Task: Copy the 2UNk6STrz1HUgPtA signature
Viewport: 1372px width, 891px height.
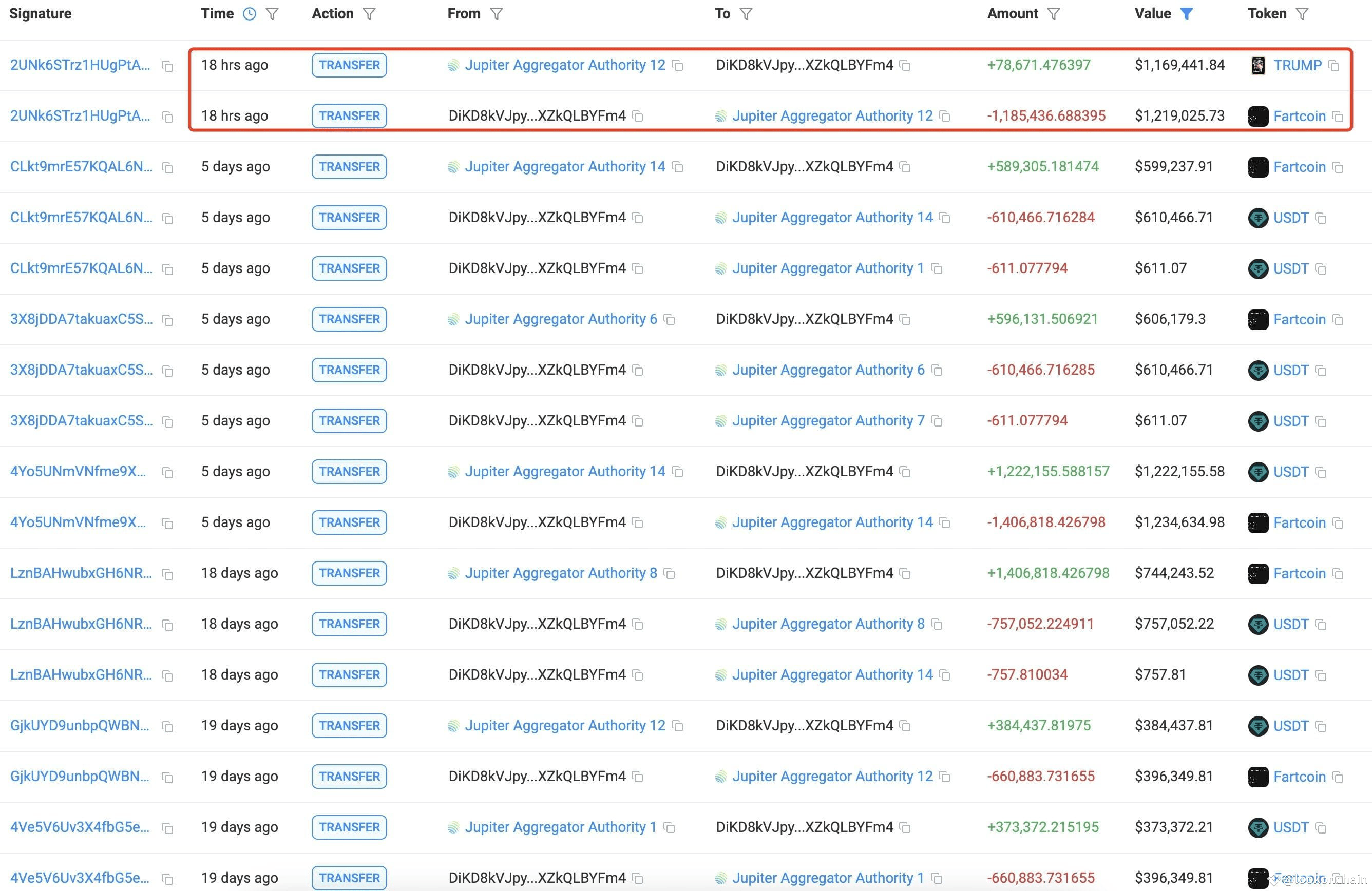Action: point(166,66)
